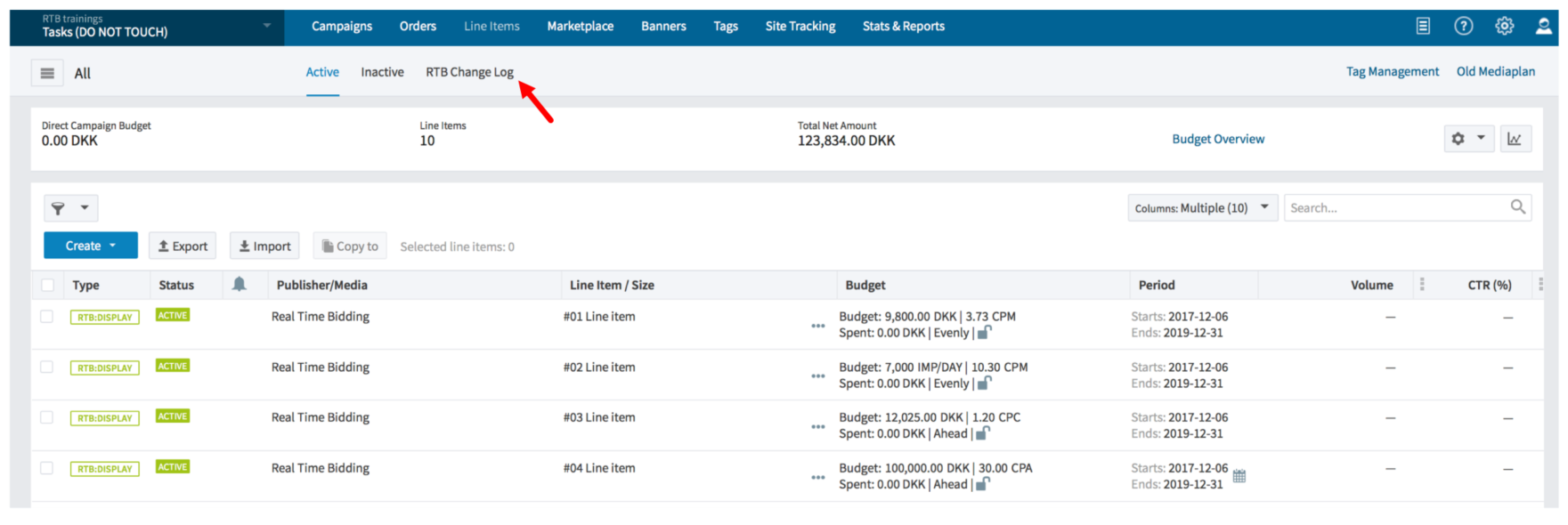
Task: Switch to the RTB Change Log tab
Action: pyautogui.click(x=469, y=72)
